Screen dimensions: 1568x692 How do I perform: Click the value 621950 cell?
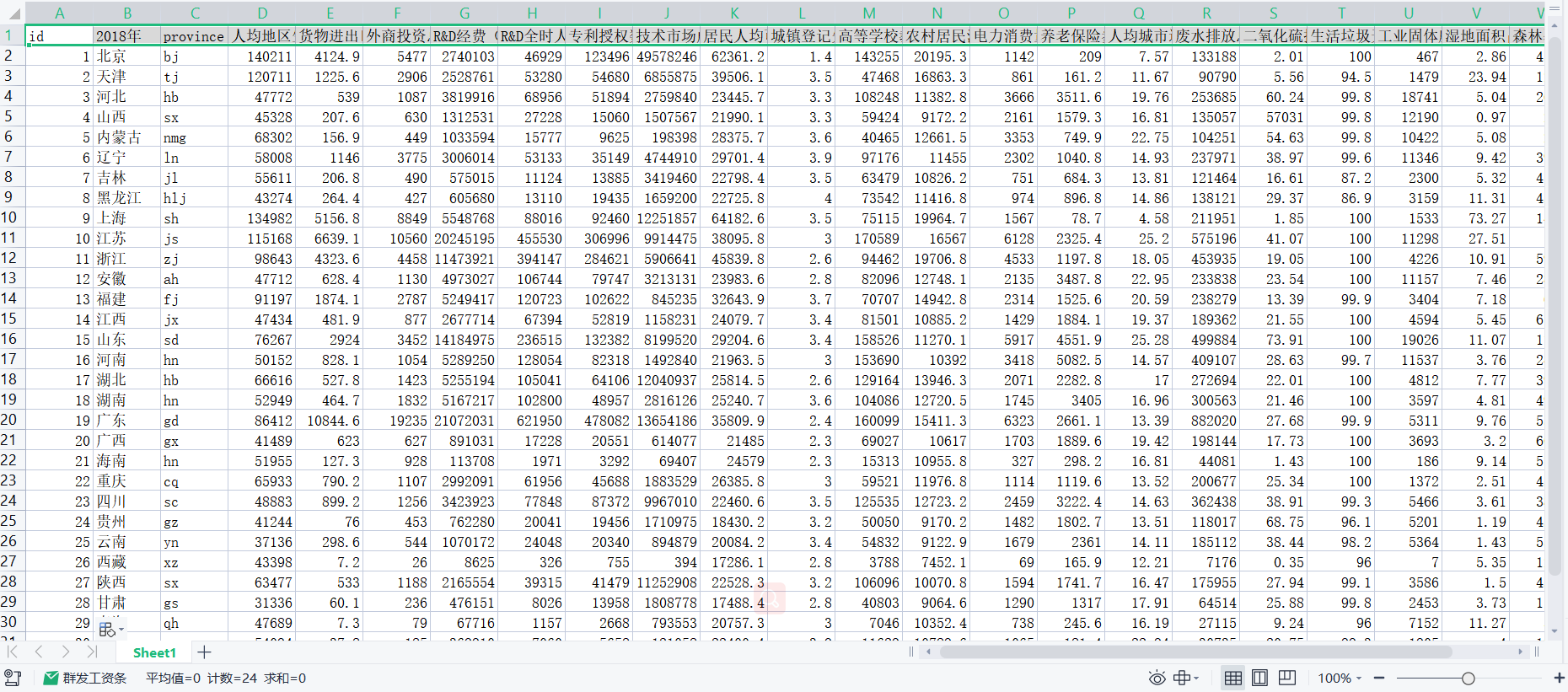tap(532, 421)
